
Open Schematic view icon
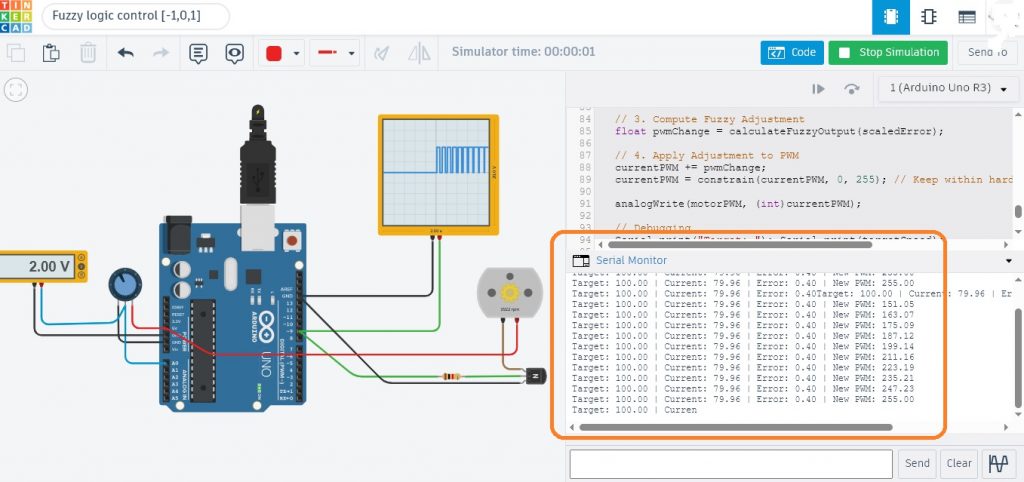tap(929, 17)
